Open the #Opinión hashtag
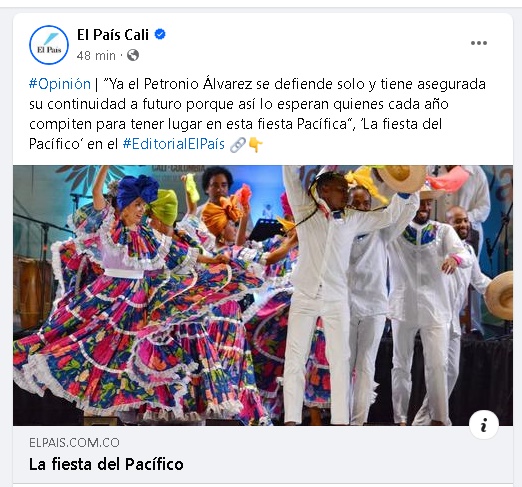Viewport: 522px width, 487px height. click(x=60, y=84)
